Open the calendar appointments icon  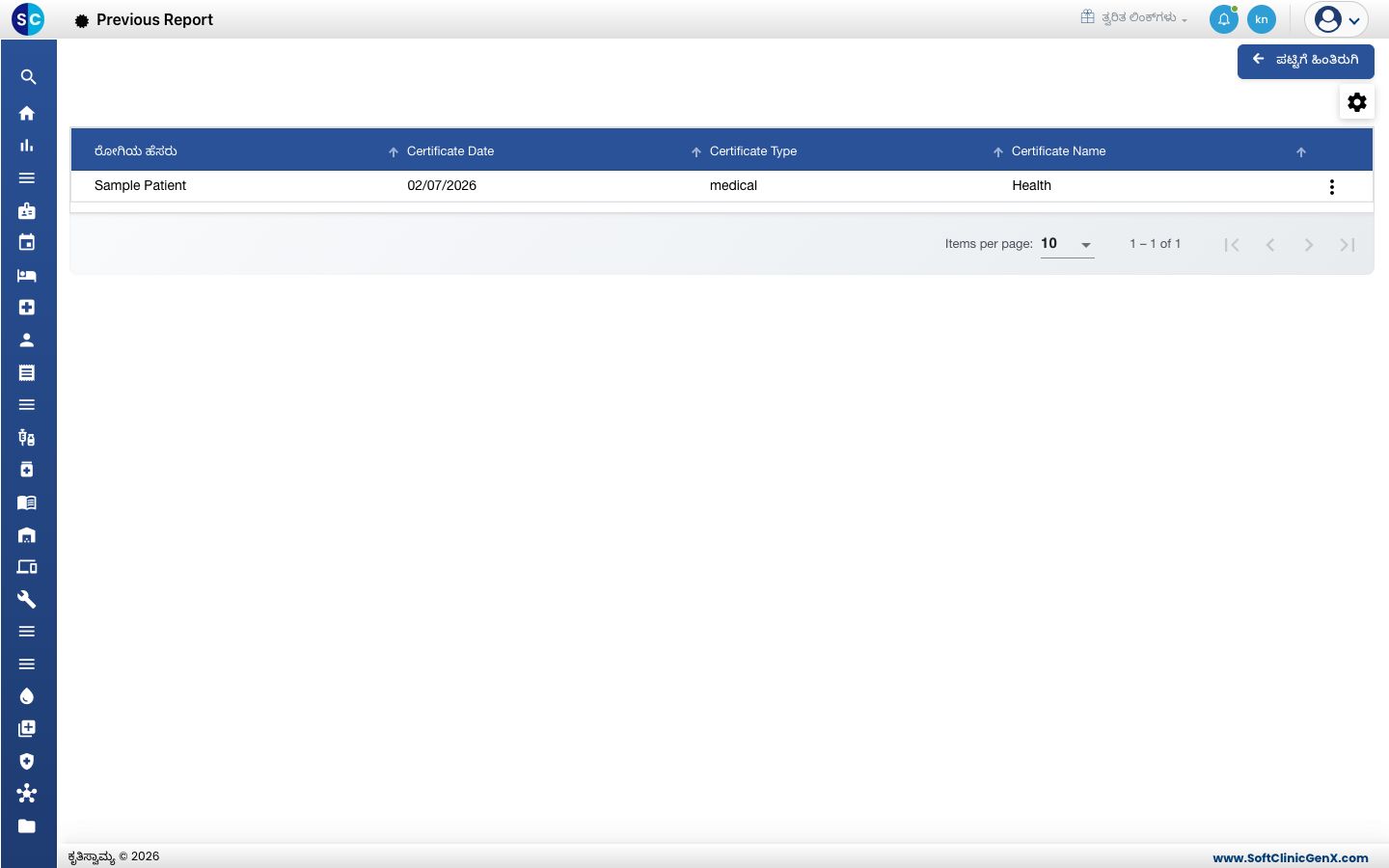pos(27,243)
